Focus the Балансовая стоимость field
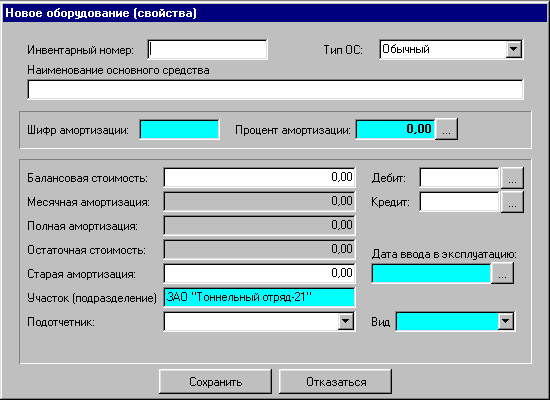550x400 pixels. [260, 178]
